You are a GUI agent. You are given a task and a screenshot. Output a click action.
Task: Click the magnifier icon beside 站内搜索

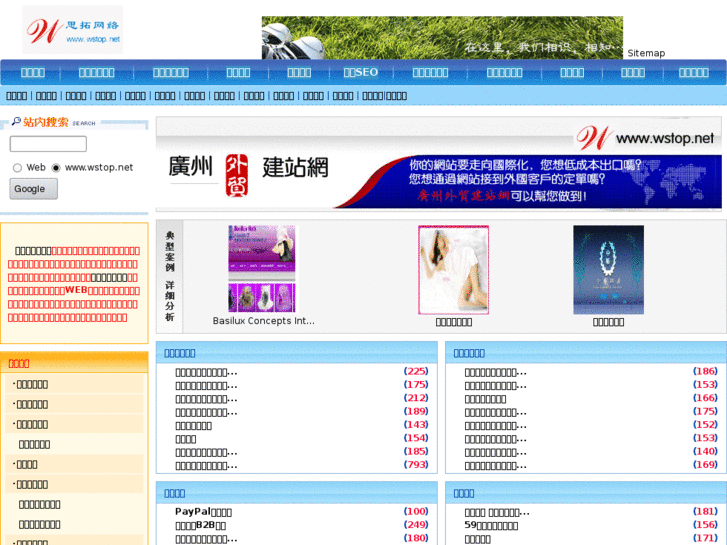(16, 122)
